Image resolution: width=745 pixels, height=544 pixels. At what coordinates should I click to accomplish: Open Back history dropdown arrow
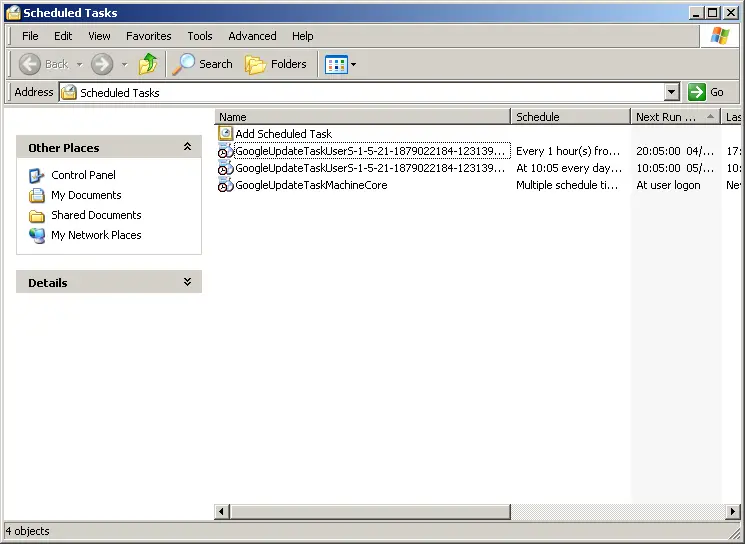(79, 65)
